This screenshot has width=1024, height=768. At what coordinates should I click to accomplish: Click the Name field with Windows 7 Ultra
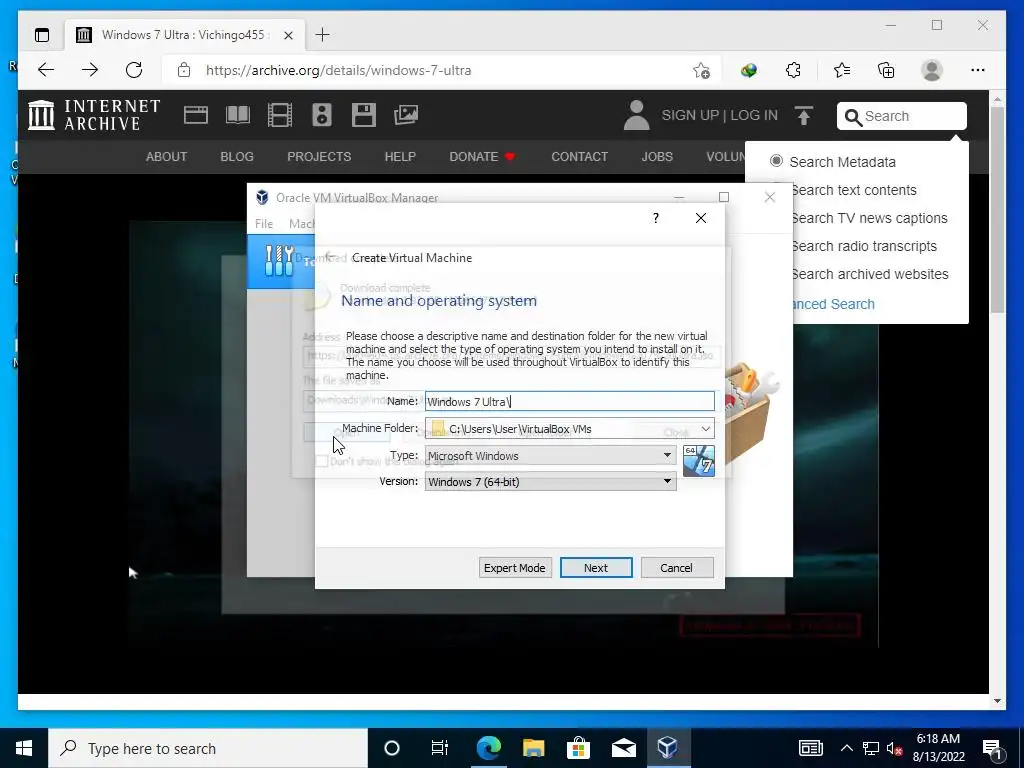tap(569, 402)
